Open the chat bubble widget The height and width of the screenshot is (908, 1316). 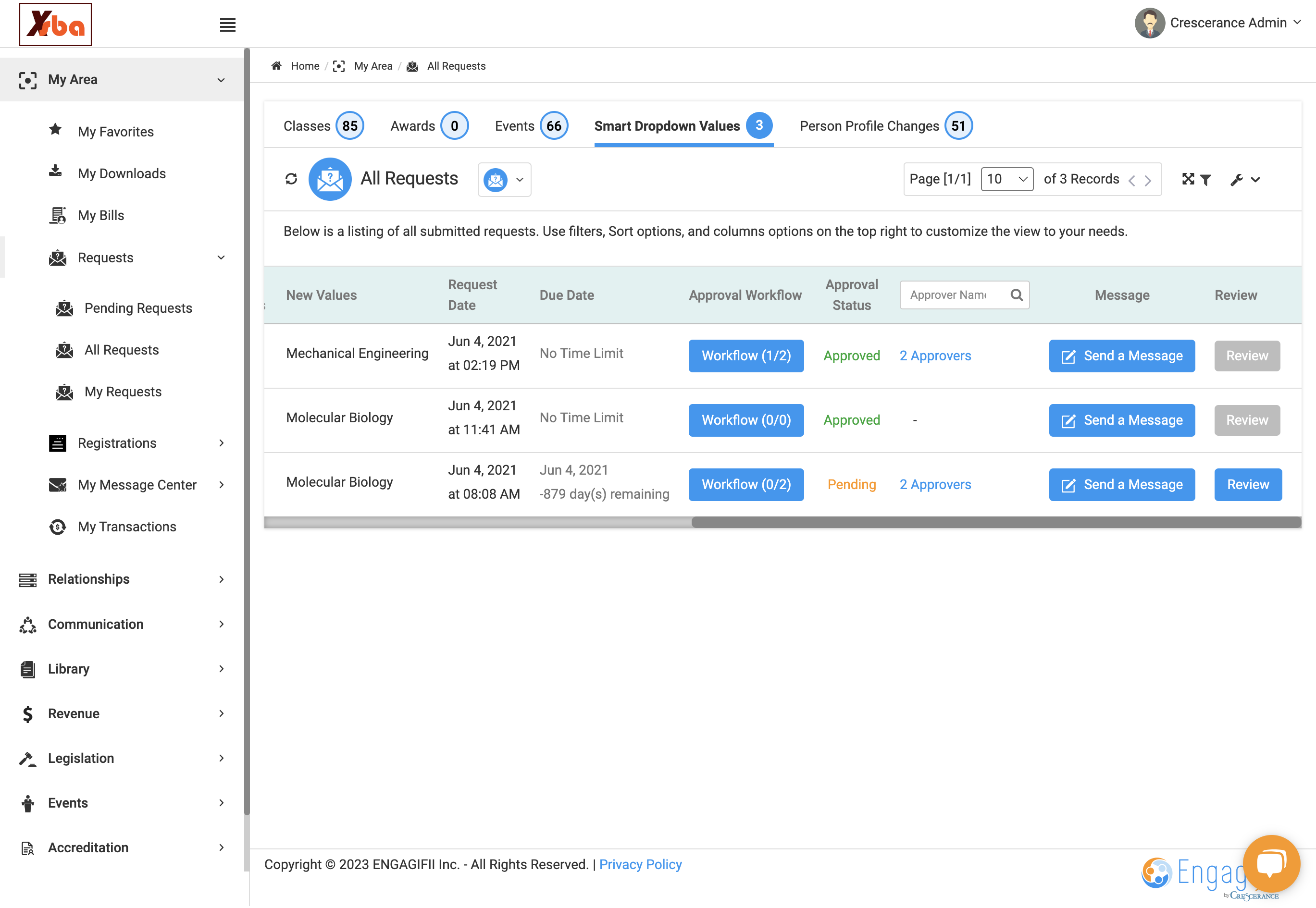click(1271, 864)
